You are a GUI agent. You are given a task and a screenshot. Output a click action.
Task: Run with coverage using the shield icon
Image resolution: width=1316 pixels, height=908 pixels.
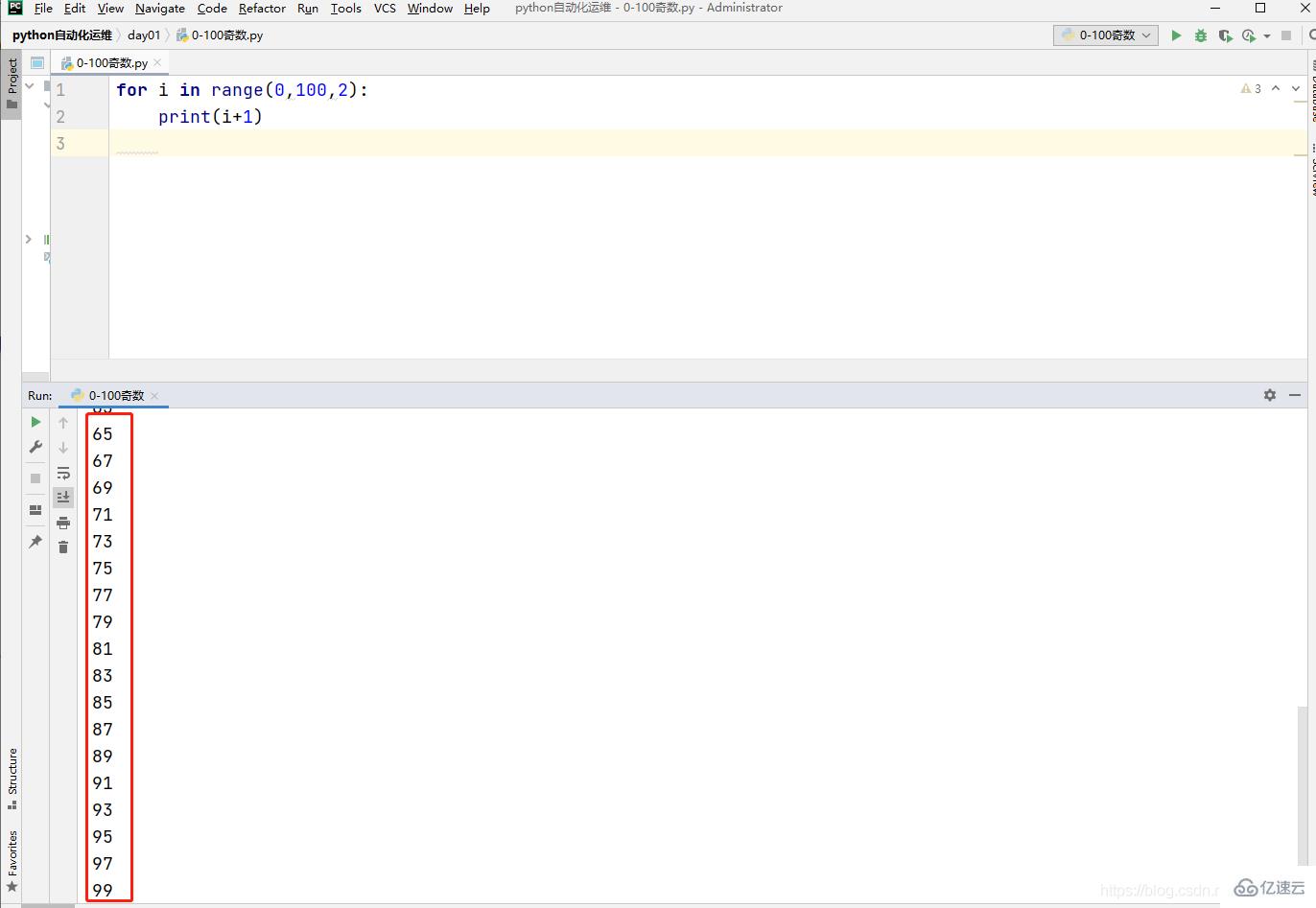pos(1225,35)
